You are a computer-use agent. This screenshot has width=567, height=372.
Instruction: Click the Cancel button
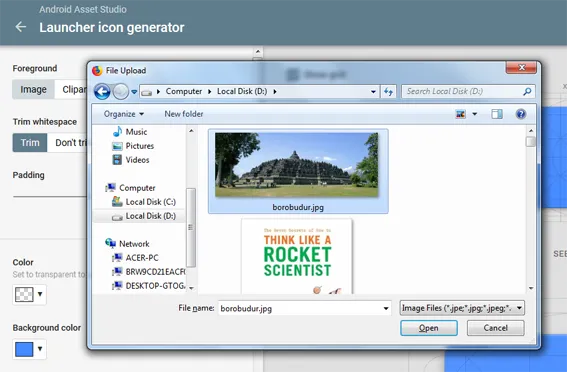[x=495, y=328]
